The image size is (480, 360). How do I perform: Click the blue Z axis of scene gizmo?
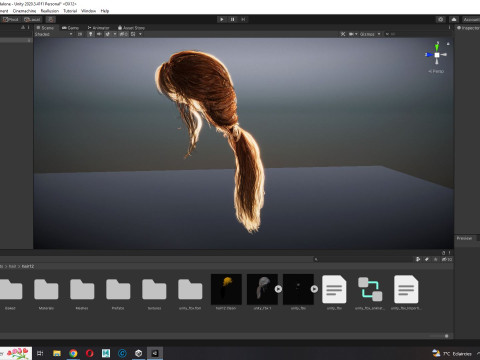tap(429, 55)
